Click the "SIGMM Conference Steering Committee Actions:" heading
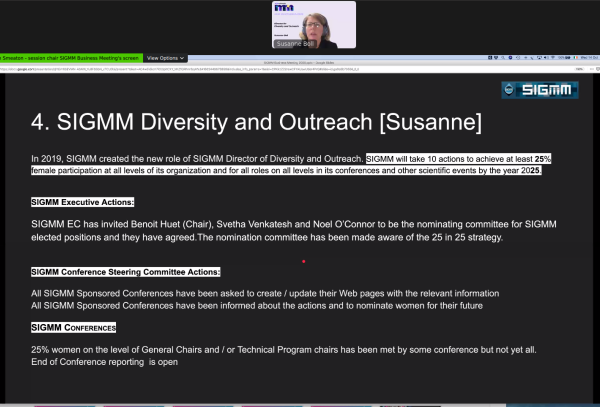This screenshot has width=600, height=407. (x=126, y=272)
